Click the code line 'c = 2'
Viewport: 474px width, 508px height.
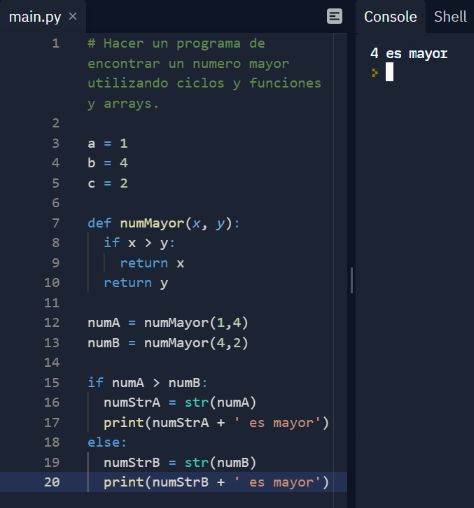click(107, 183)
